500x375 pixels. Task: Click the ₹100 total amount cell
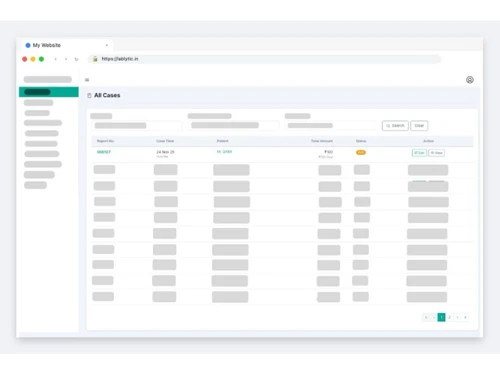point(329,152)
